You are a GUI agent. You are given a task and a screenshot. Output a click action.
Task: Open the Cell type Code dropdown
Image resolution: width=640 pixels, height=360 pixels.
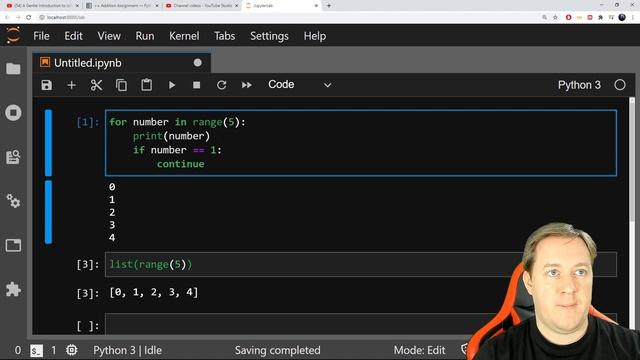tap(300, 85)
